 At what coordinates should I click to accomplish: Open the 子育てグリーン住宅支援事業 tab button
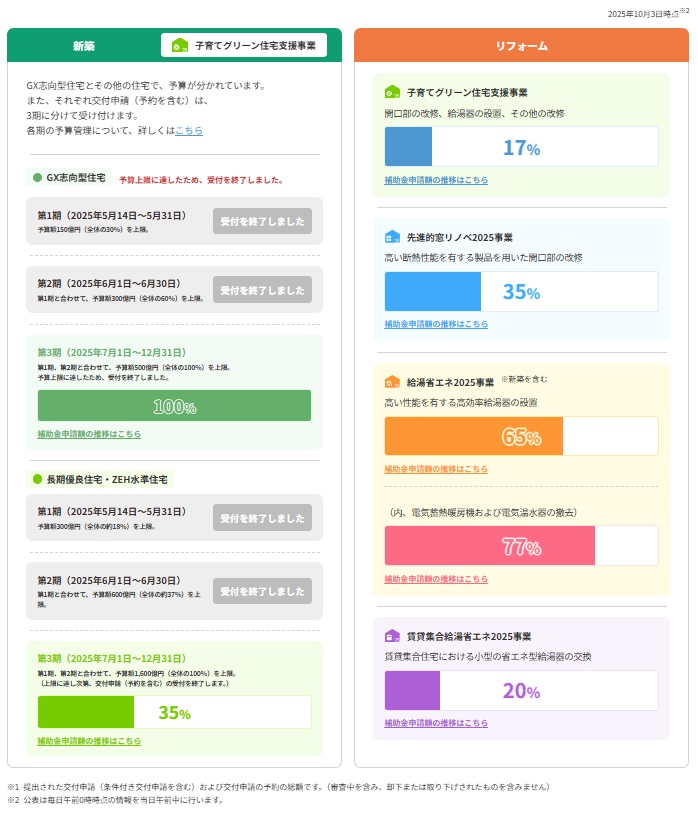pyautogui.click(x=244, y=46)
